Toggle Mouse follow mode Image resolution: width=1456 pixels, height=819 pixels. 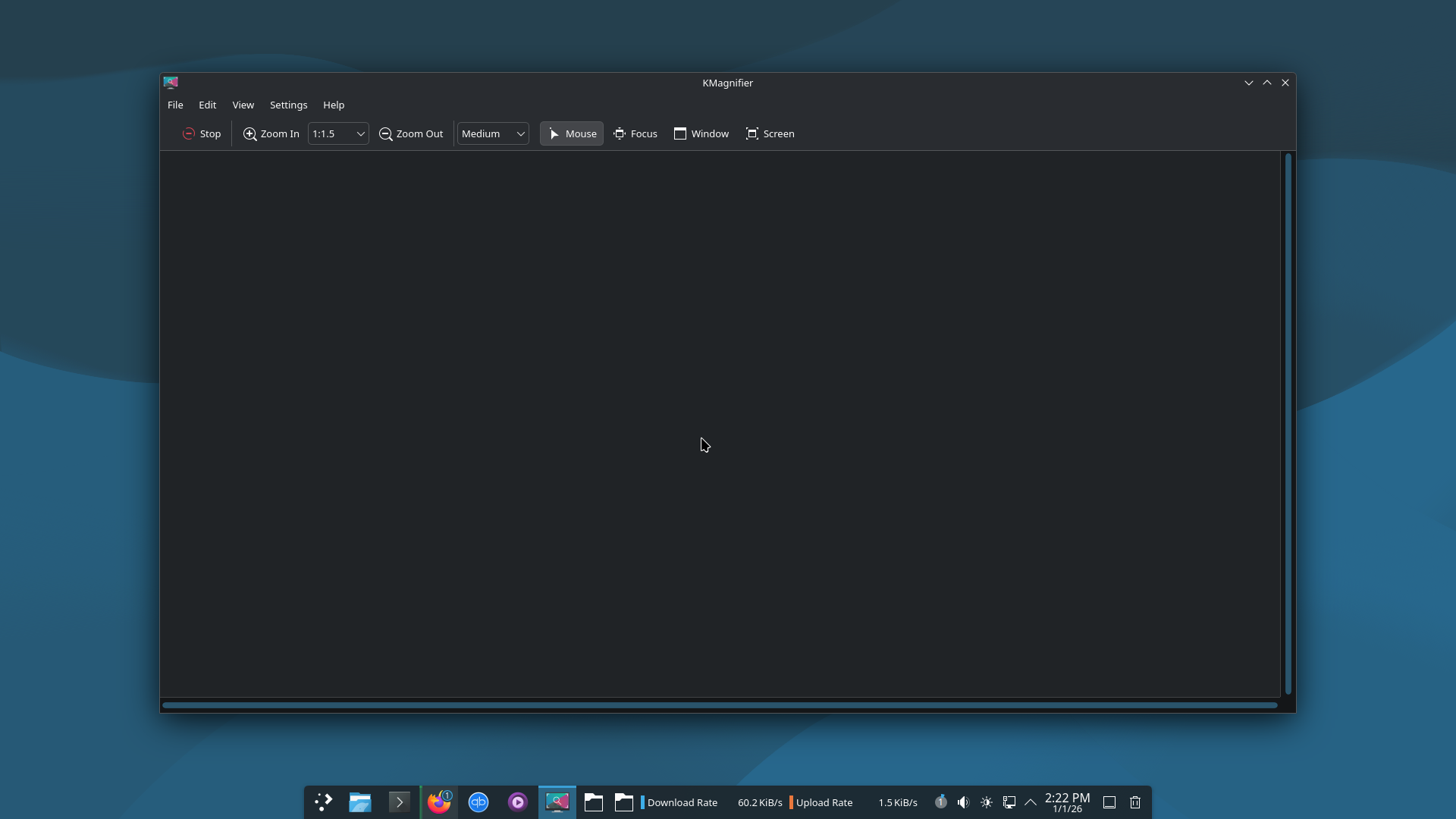[572, 133]
